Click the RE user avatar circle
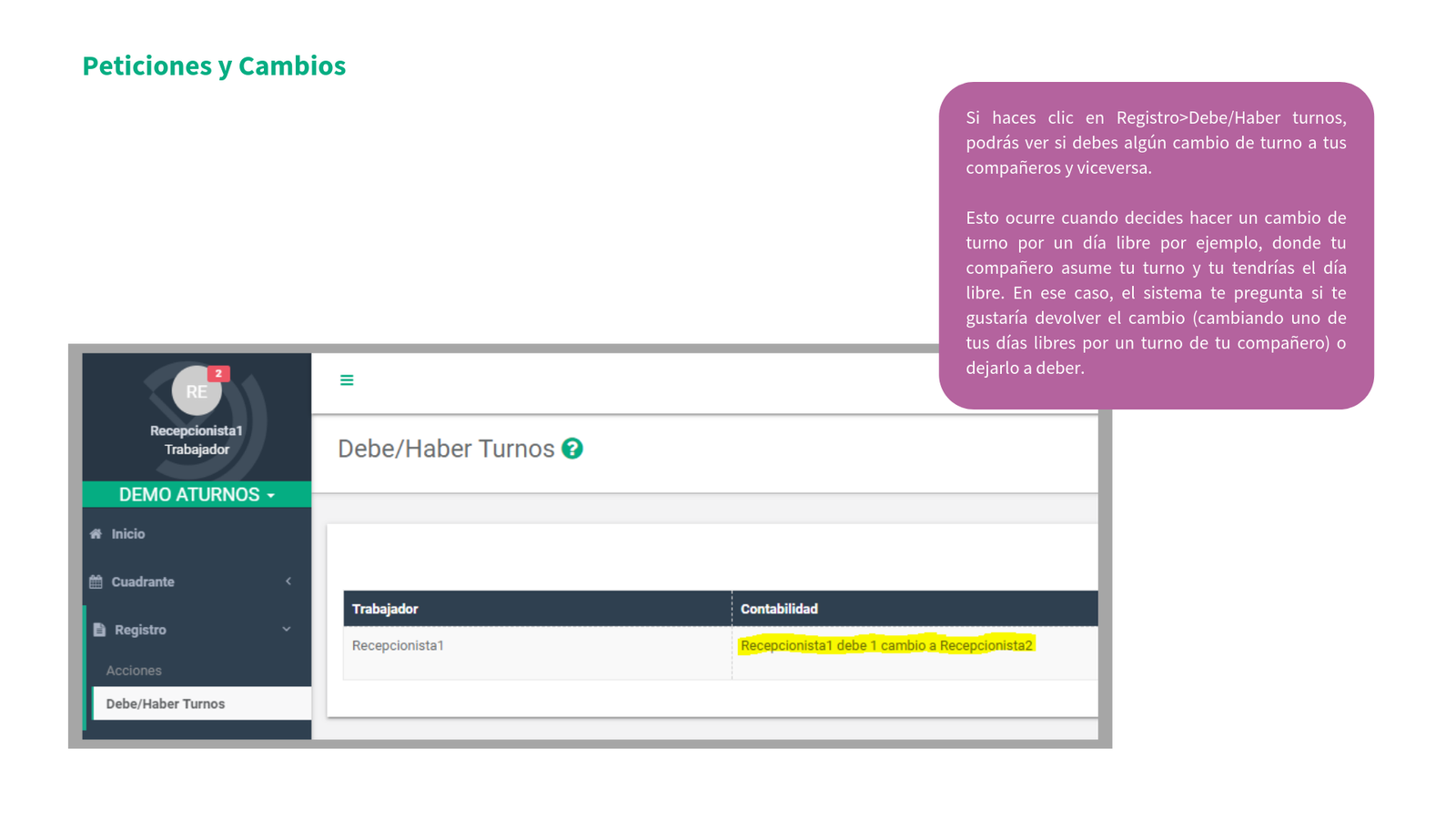Viewport: 1456px width, 819px height. 196,391
